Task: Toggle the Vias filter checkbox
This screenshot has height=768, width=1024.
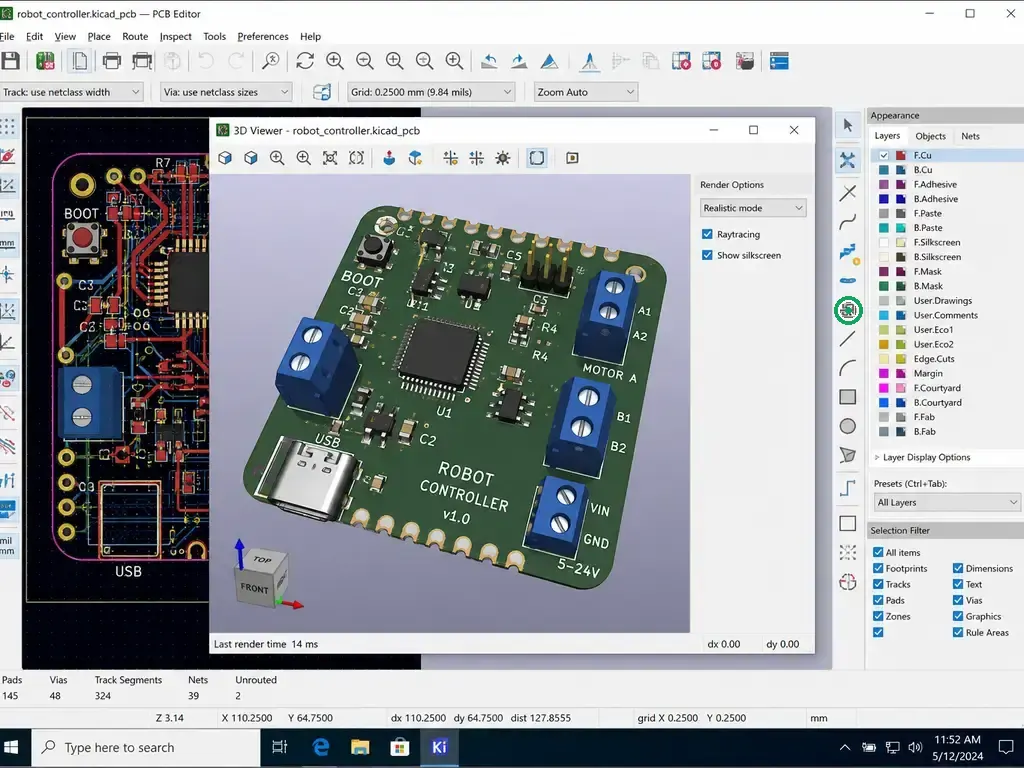Action: pyautogui.click(x=958, y=600)
